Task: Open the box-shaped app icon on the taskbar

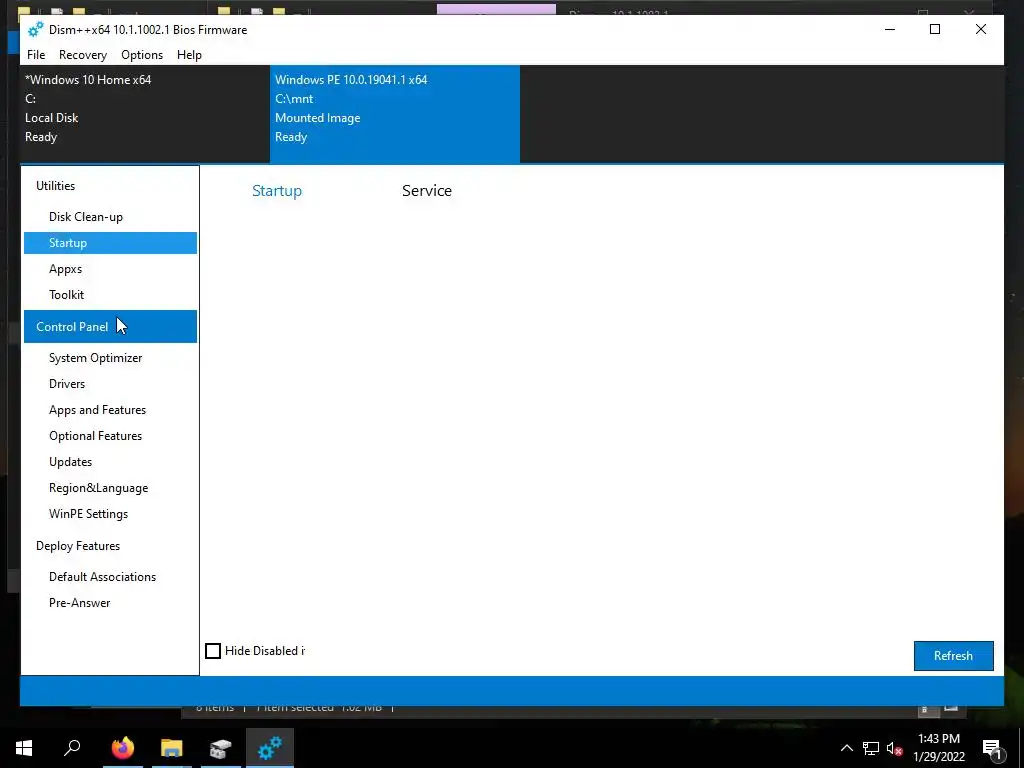Action: pyautogui.click(x=221, y=748)
